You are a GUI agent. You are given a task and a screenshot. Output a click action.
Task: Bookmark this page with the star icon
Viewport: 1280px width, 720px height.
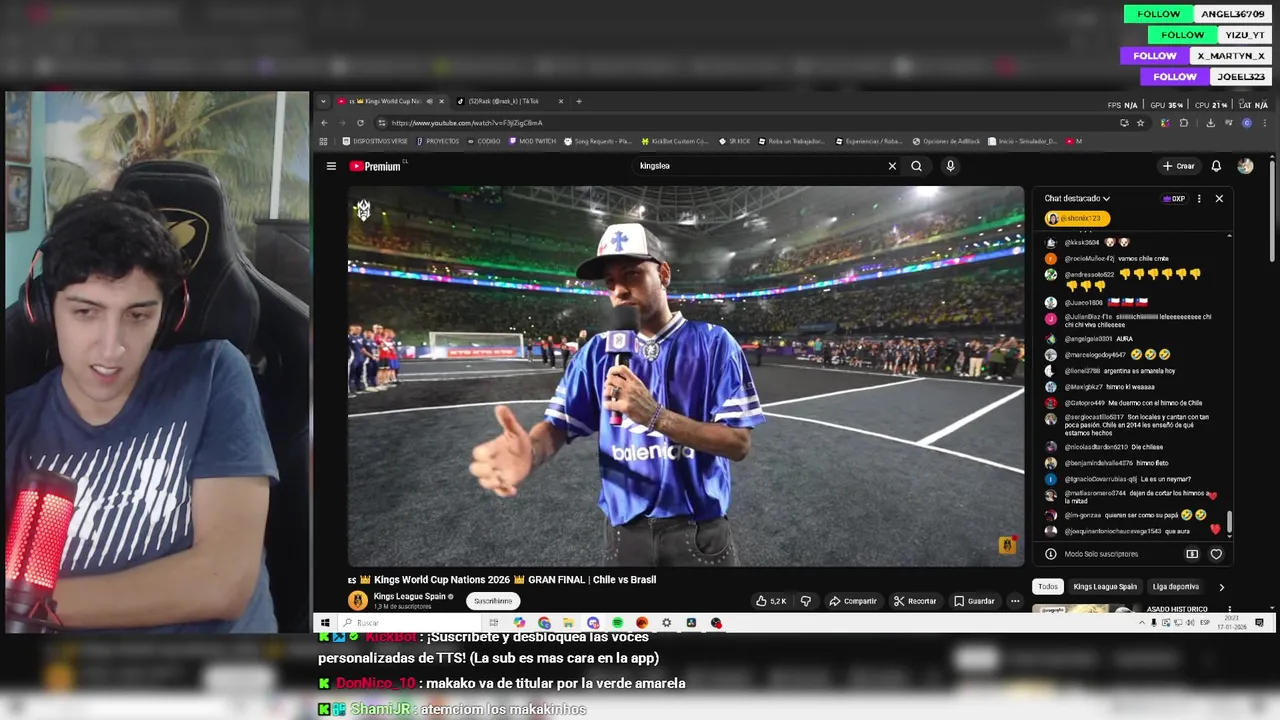point(1140,123)
